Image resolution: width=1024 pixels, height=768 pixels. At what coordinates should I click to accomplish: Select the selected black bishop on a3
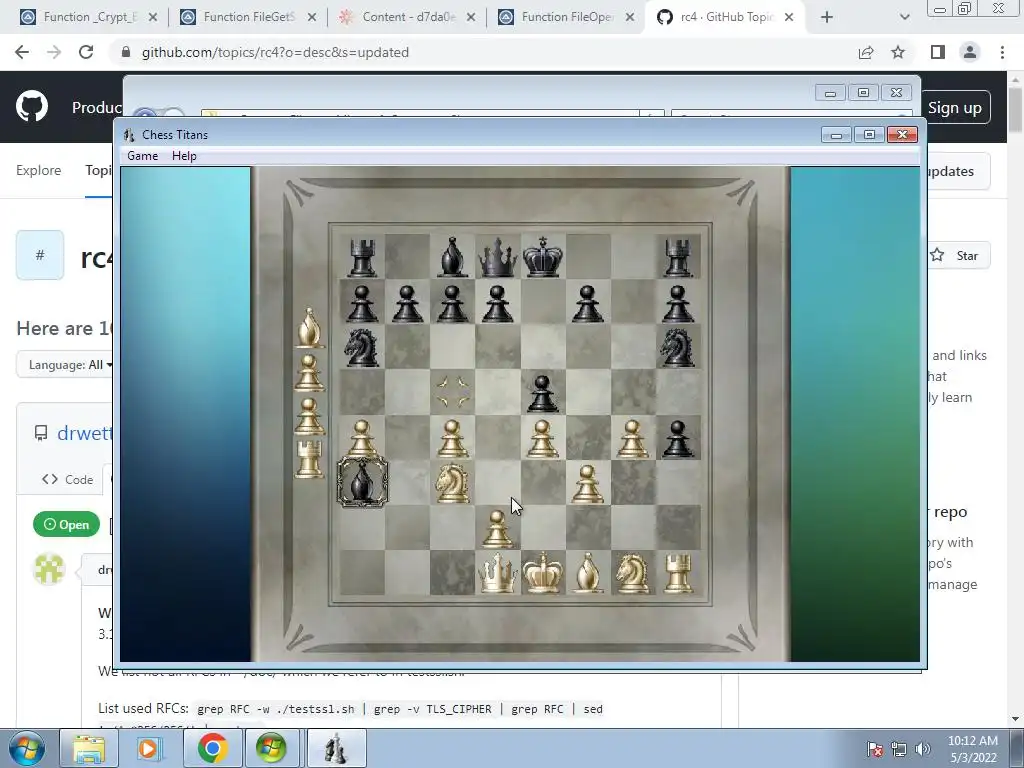tap(362, 483)
